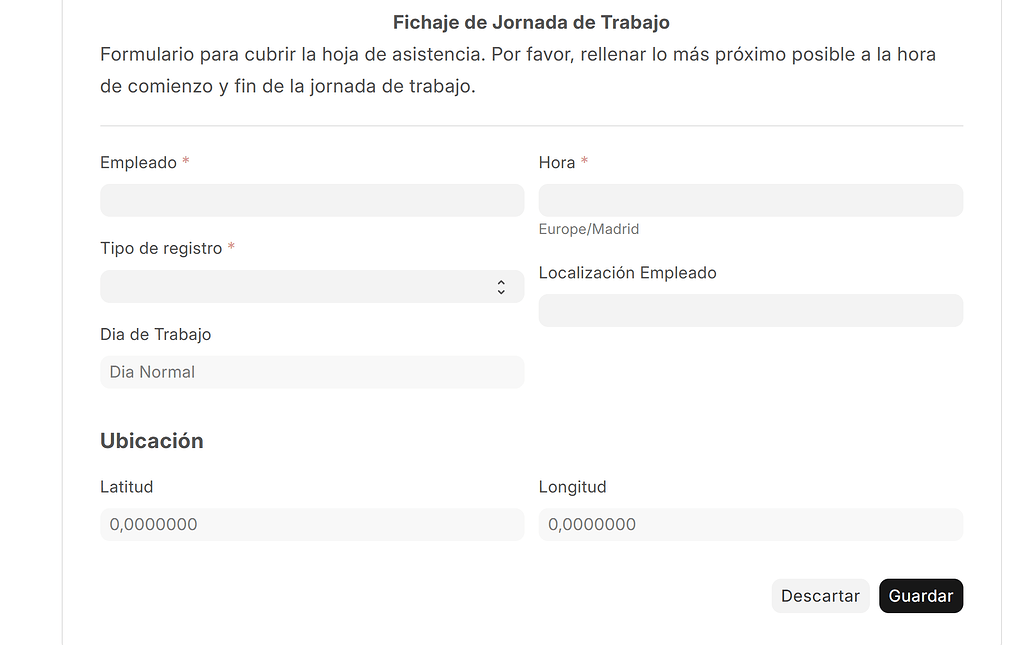Select the Latitud value field
The image size is (1035, 645).
pyautogui.click(x=311, y=524)
